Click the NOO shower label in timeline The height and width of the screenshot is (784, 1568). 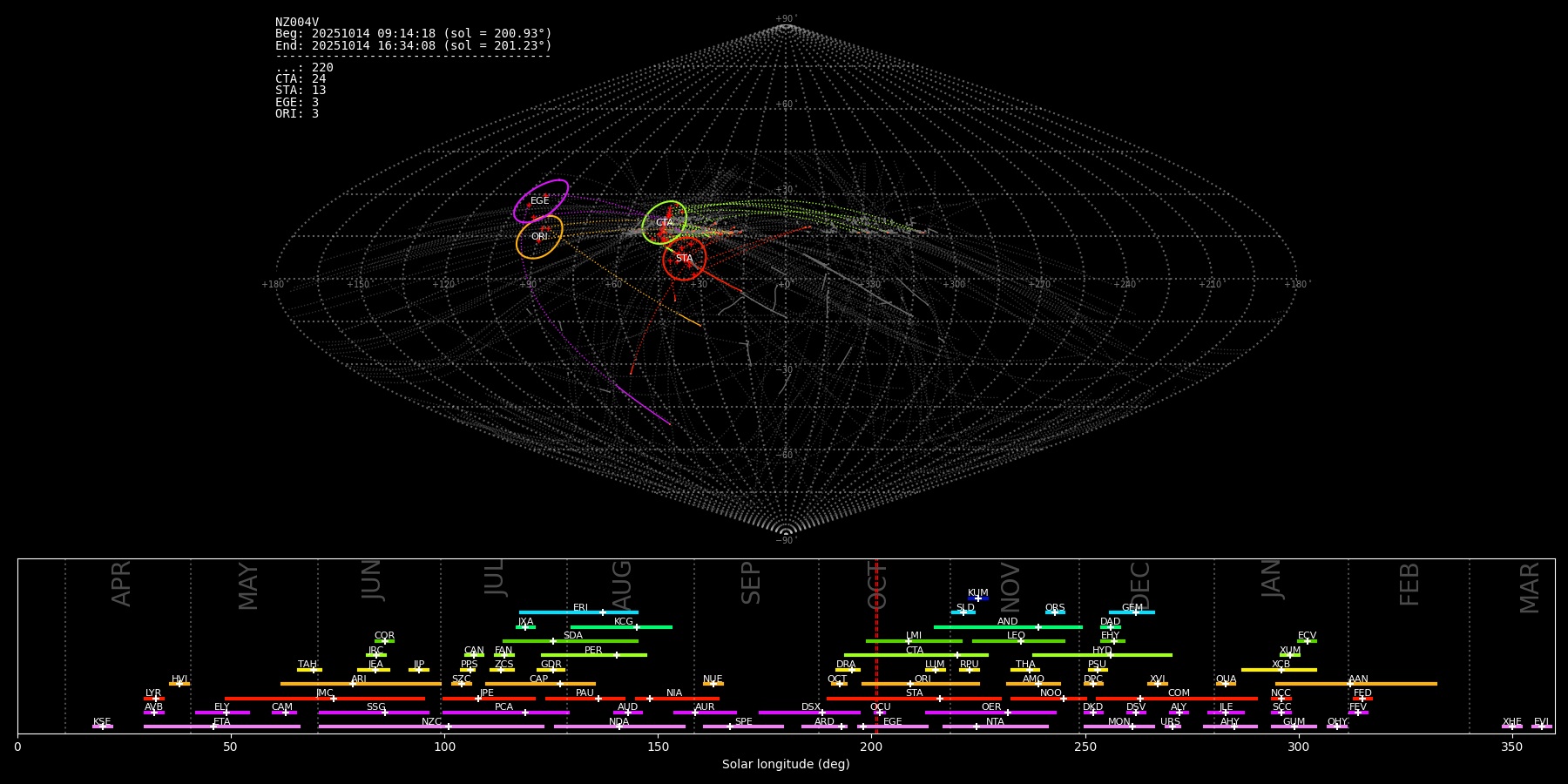(1051, 693)
